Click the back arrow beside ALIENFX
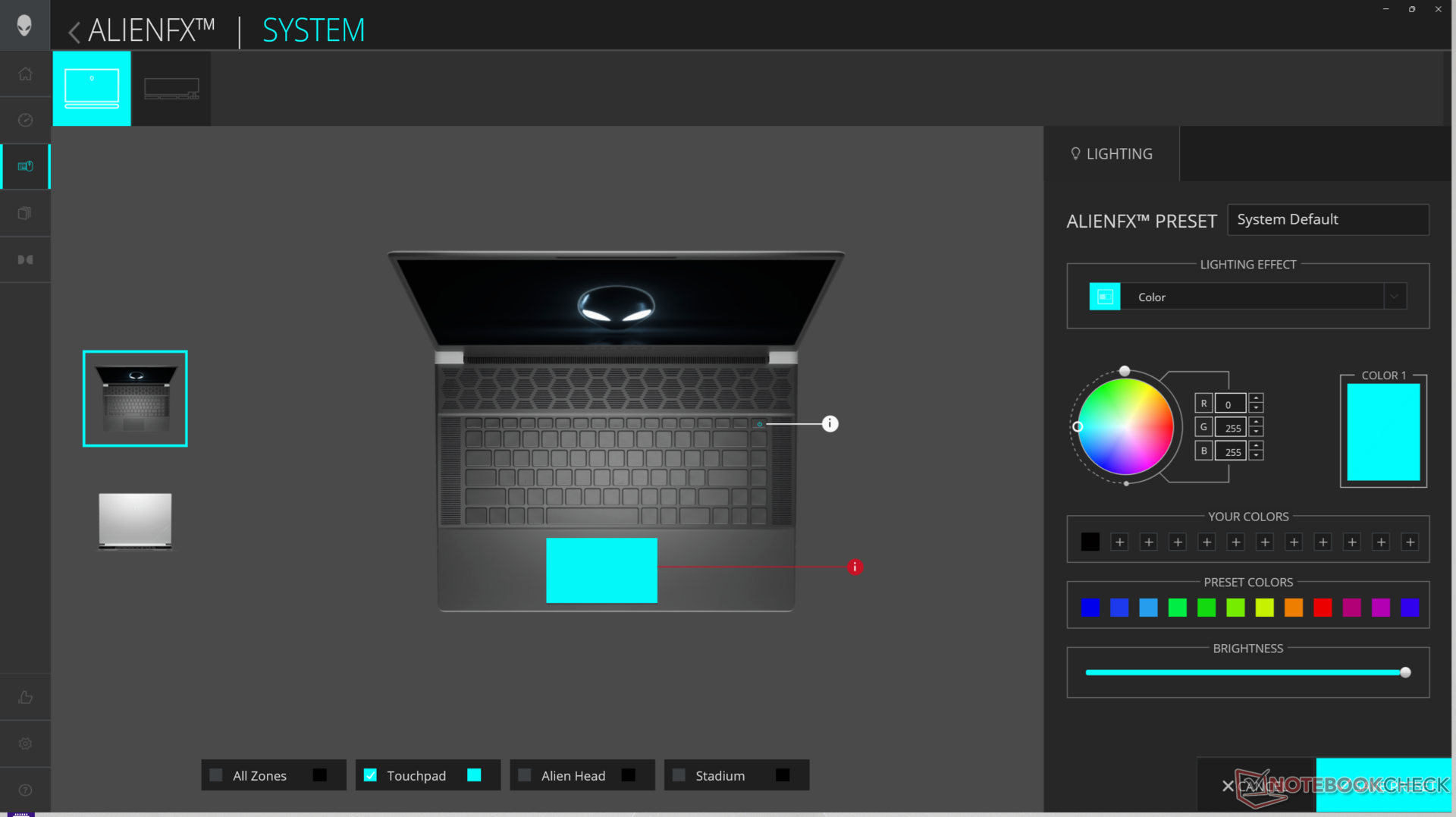Screen dimensions: 1456x817 (74, 32)
